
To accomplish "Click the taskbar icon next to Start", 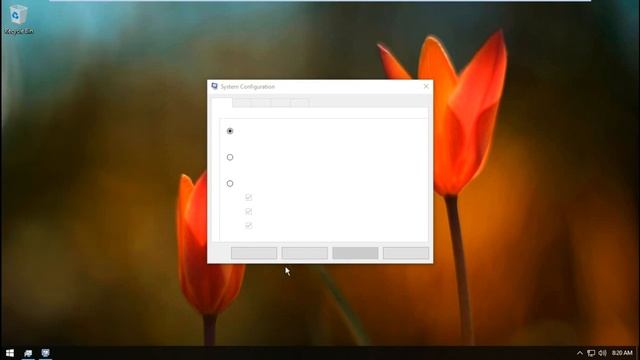I will click(x=28, y=353).
